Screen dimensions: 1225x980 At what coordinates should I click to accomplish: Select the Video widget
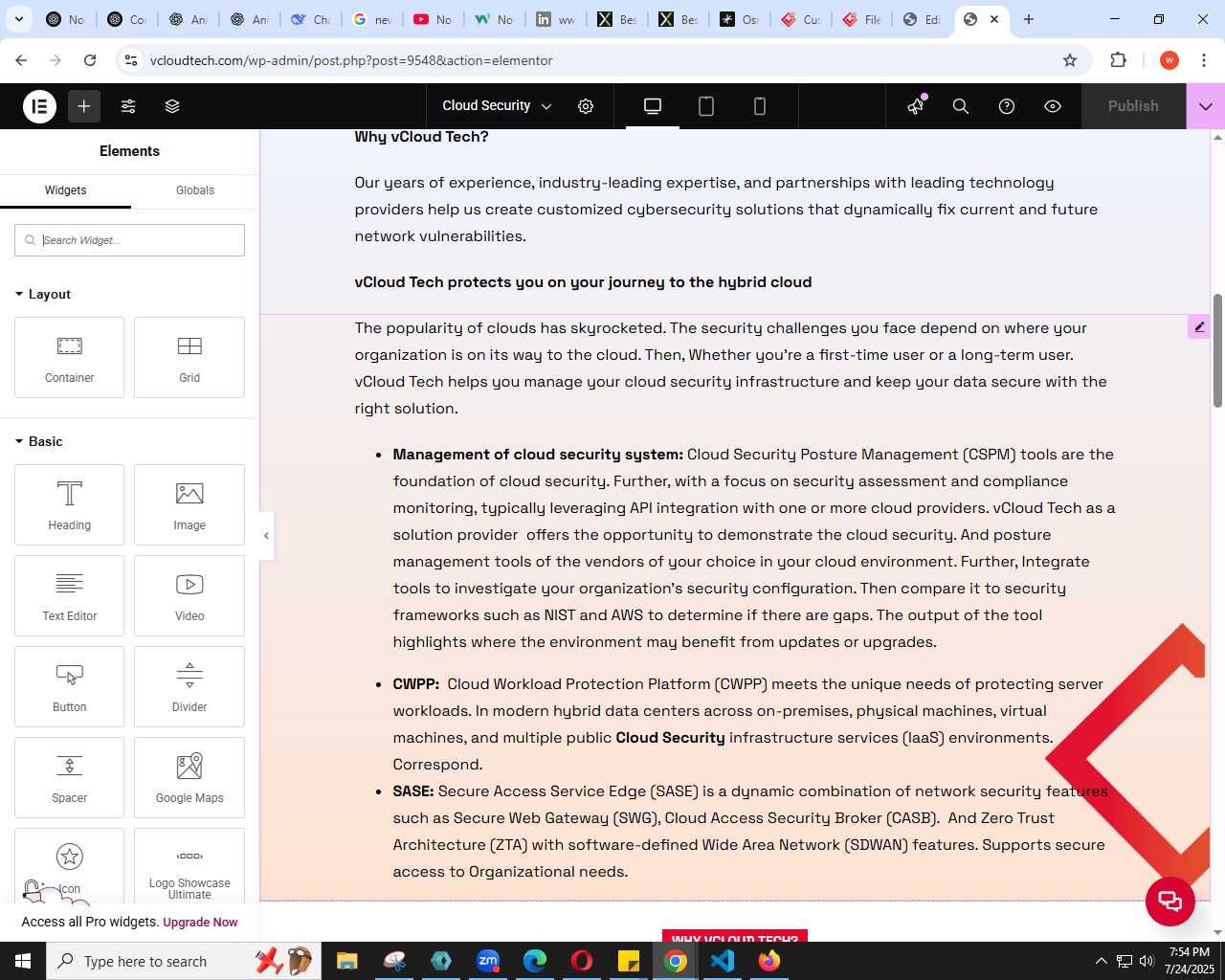click(189, 595)
